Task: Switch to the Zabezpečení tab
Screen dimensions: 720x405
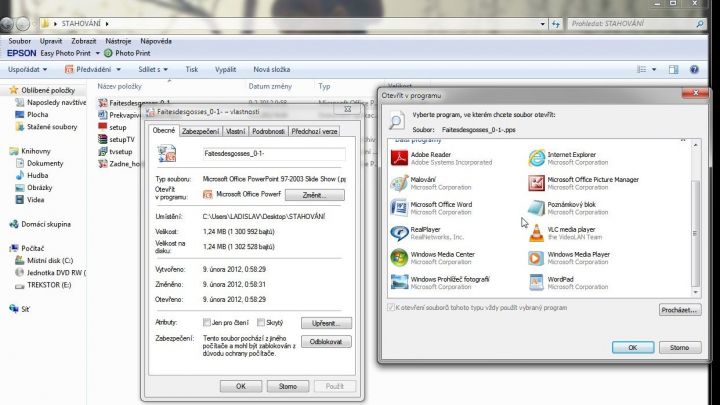Action: pyautogui.click(x=200, y=131)
